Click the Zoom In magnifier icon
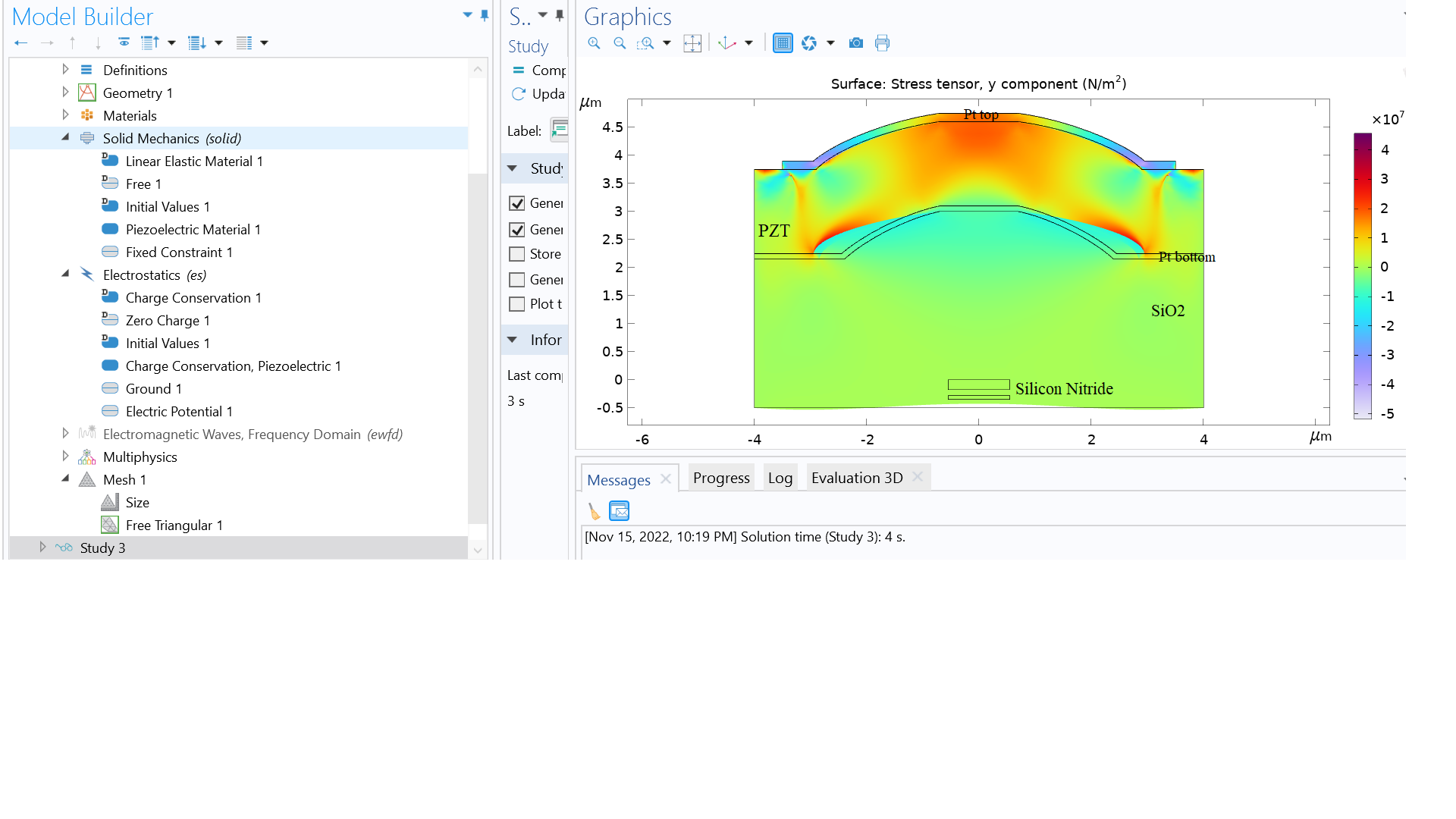Viewport: 1456px width, 819px height. [594, 43]
